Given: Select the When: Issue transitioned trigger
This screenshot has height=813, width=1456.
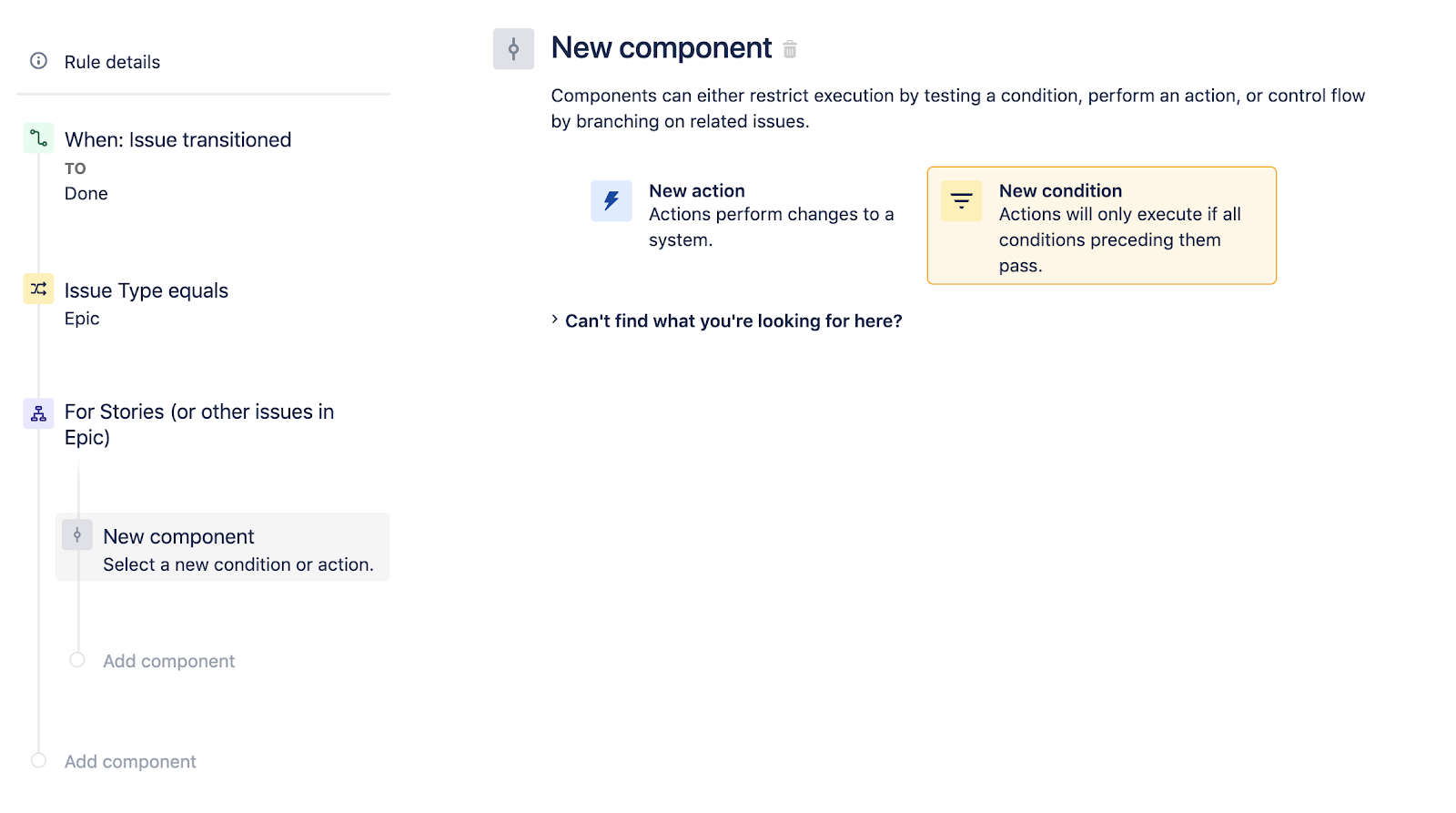Looking at the screenshot, I should tap(177, 139).
